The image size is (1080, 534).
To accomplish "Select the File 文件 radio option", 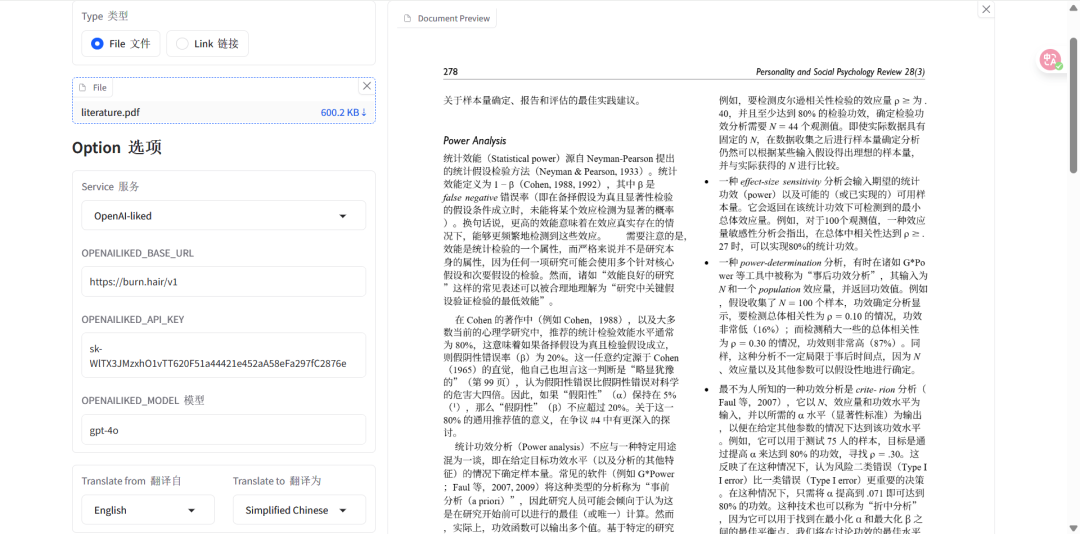I will (97, 44).
